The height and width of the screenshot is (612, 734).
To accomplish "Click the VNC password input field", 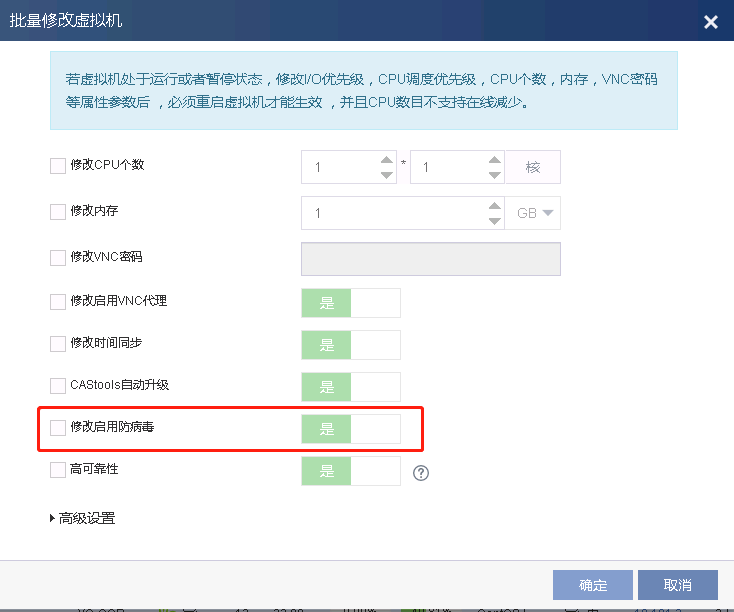I will [x=430, y=258].
